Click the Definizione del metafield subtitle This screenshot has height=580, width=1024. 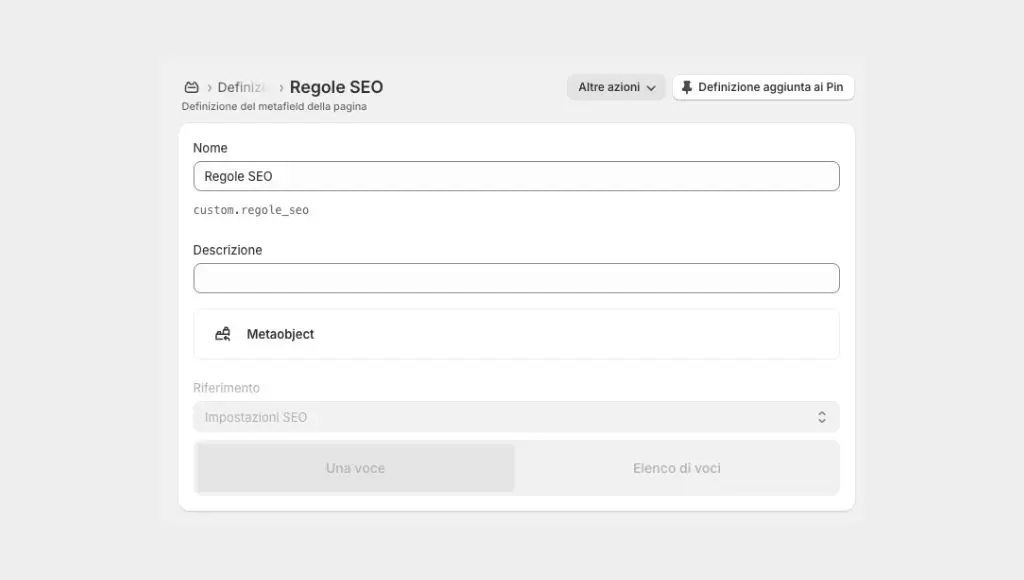tap(274, 106)
